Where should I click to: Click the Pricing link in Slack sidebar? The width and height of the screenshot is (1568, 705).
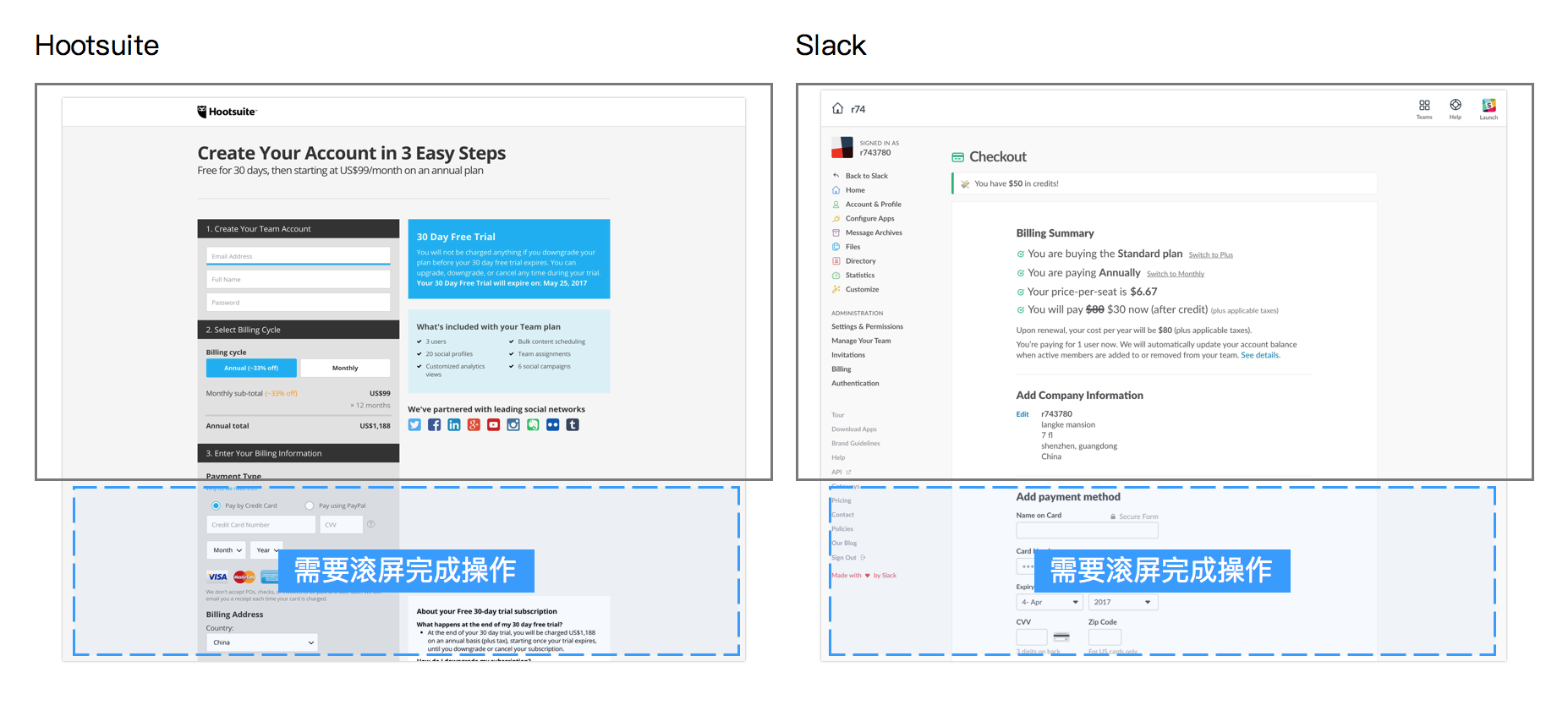coord(842,500)
